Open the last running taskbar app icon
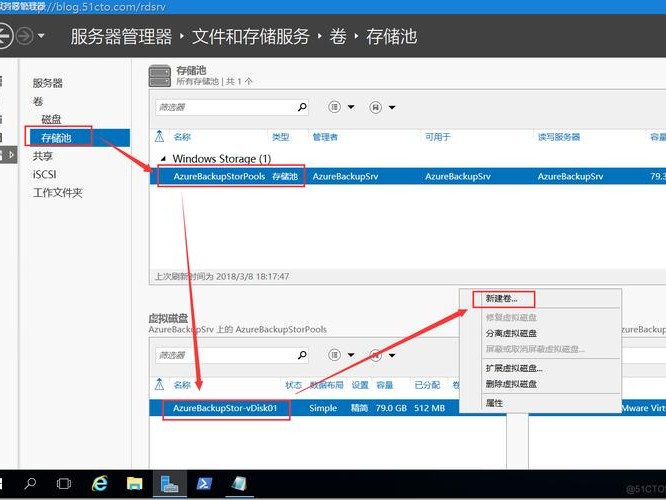Image resolution: width=666 pixels, height=500 pixels. click(x=239, y=483)
